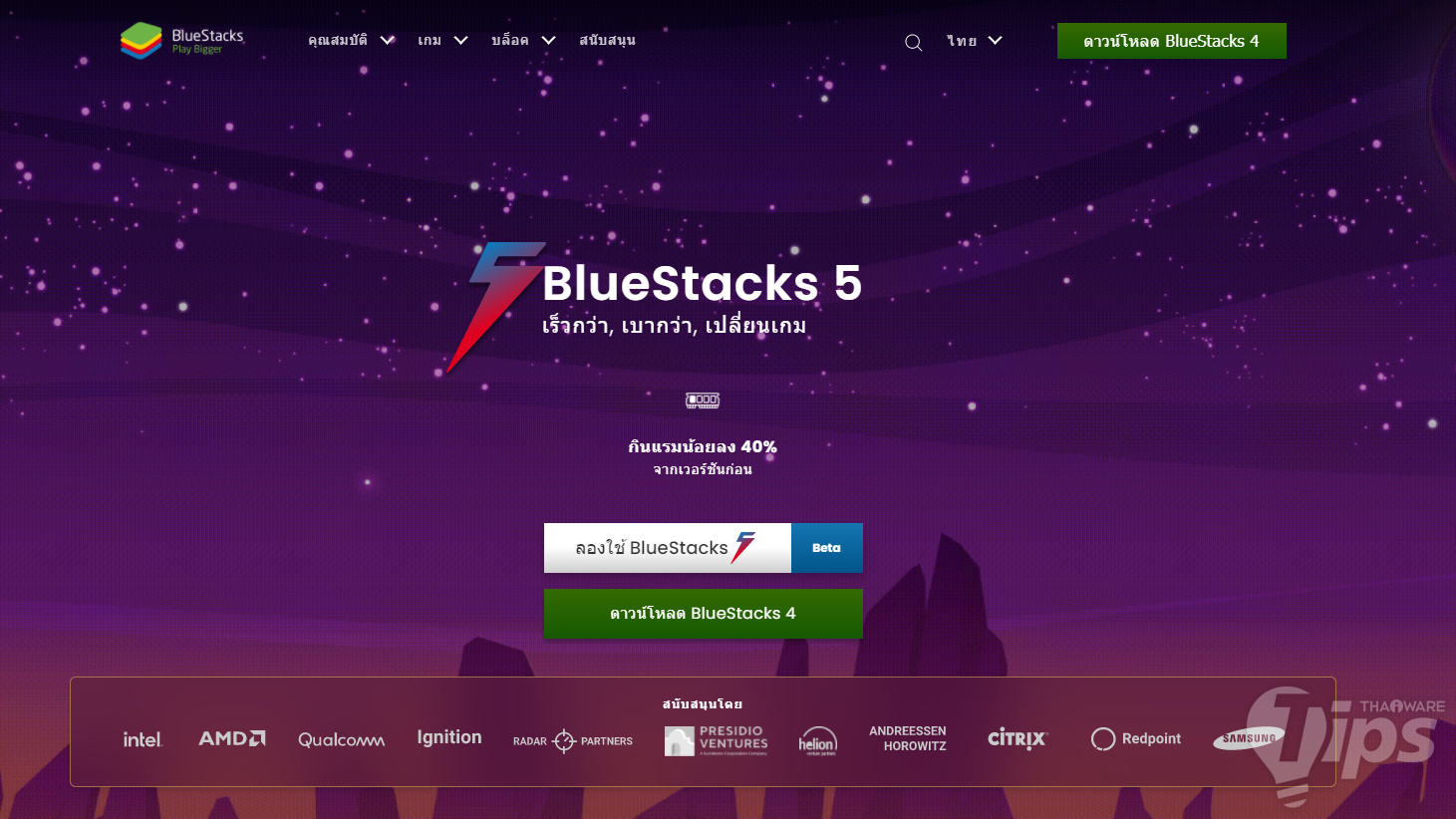Click the Andreessen Horowitz logo
Screen dimensions: 1456x819
click(x=908, y=738)
